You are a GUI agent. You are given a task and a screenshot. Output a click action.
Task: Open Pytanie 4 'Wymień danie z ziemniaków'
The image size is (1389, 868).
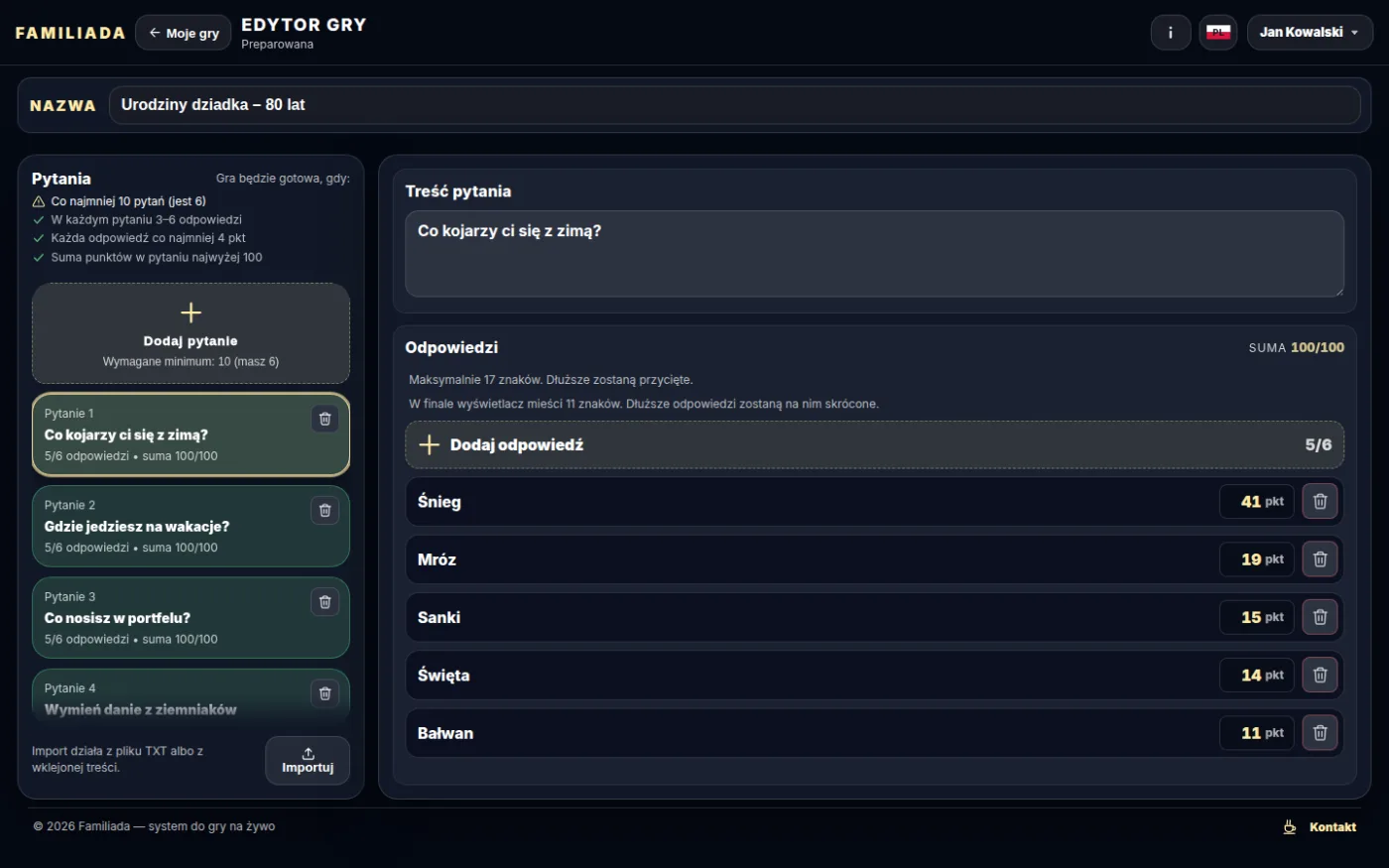point(190,694)
